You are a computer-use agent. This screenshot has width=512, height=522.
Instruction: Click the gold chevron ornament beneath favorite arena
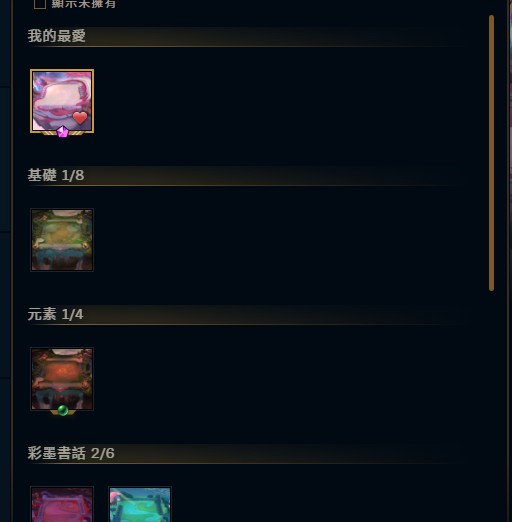(62, 133)
